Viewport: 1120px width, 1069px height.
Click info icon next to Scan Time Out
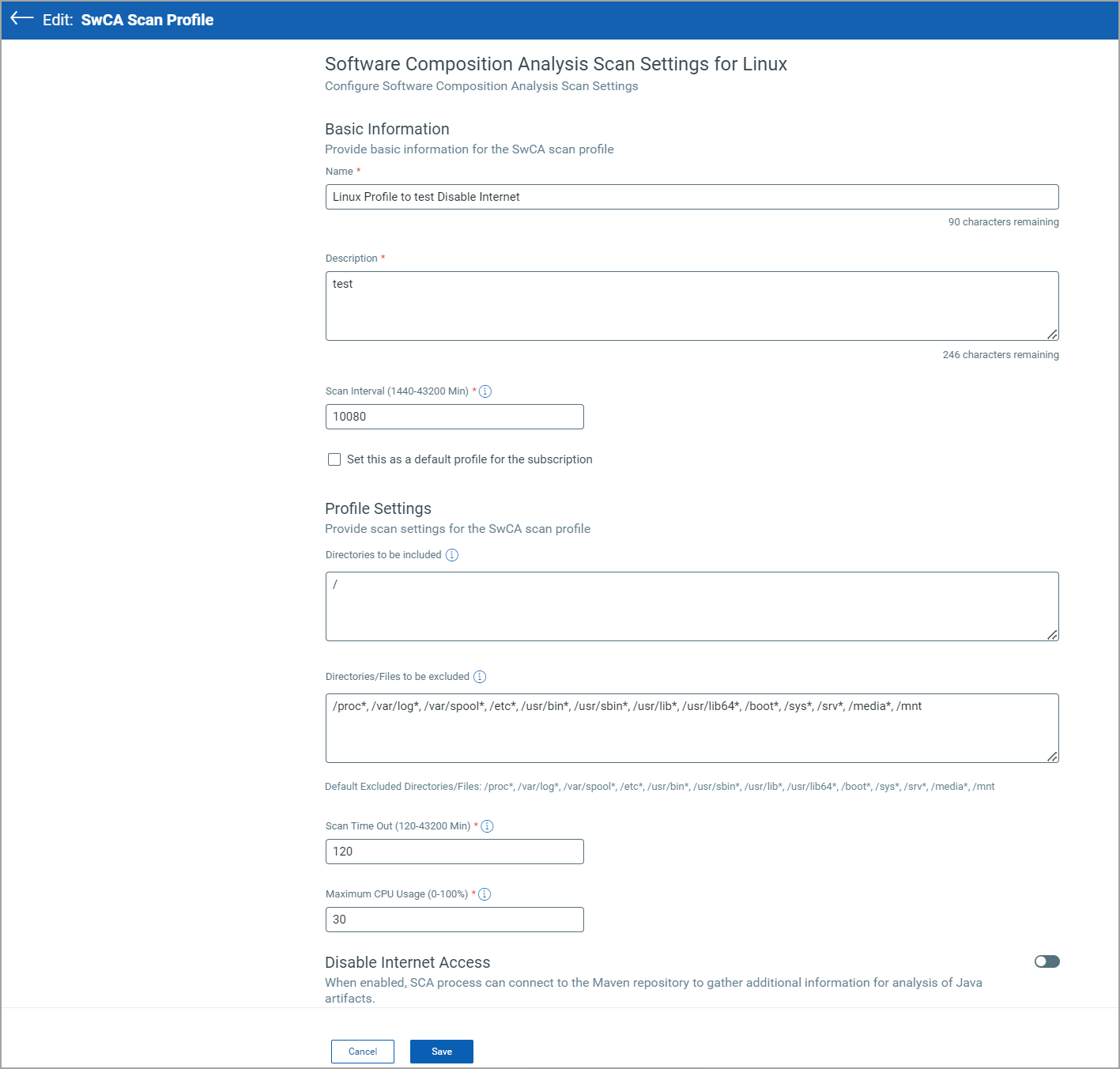488,826
